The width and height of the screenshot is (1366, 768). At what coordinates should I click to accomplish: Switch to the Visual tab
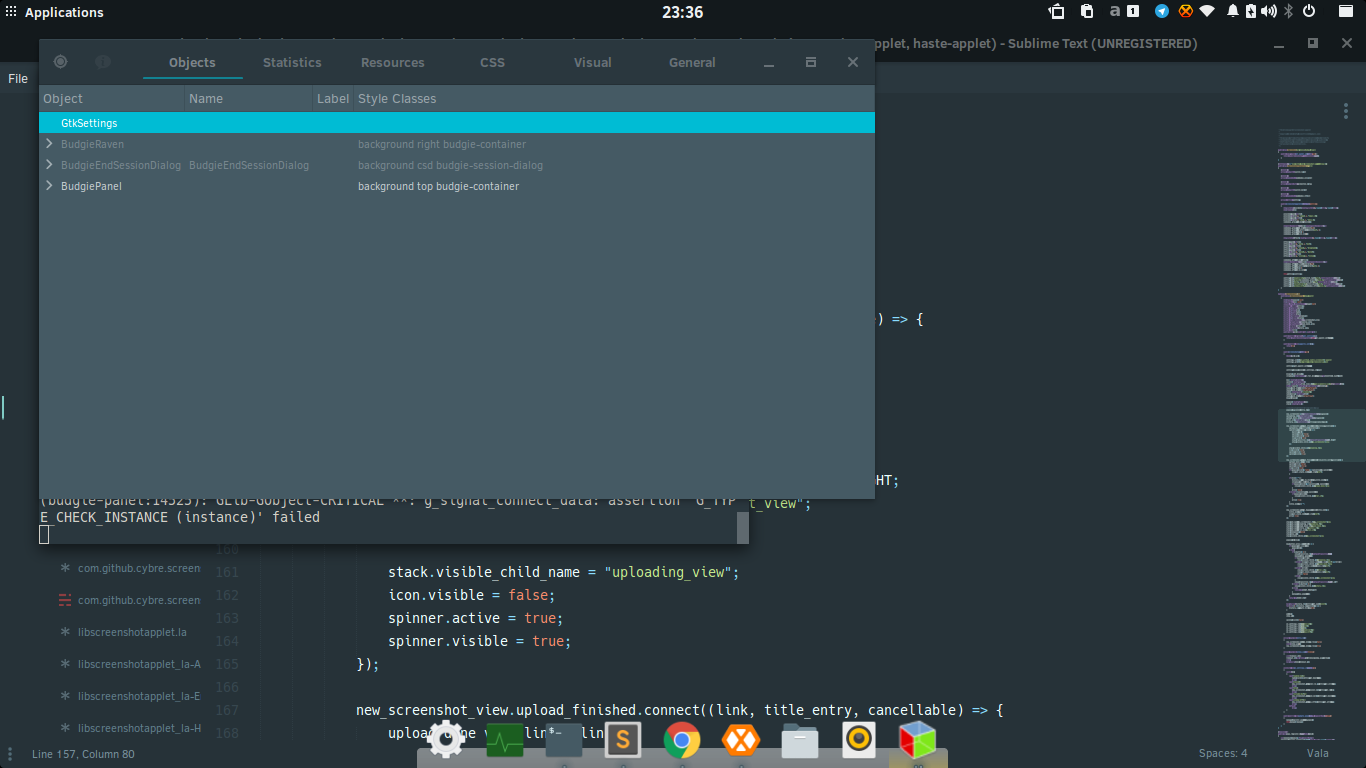click(x=593, y=62)
